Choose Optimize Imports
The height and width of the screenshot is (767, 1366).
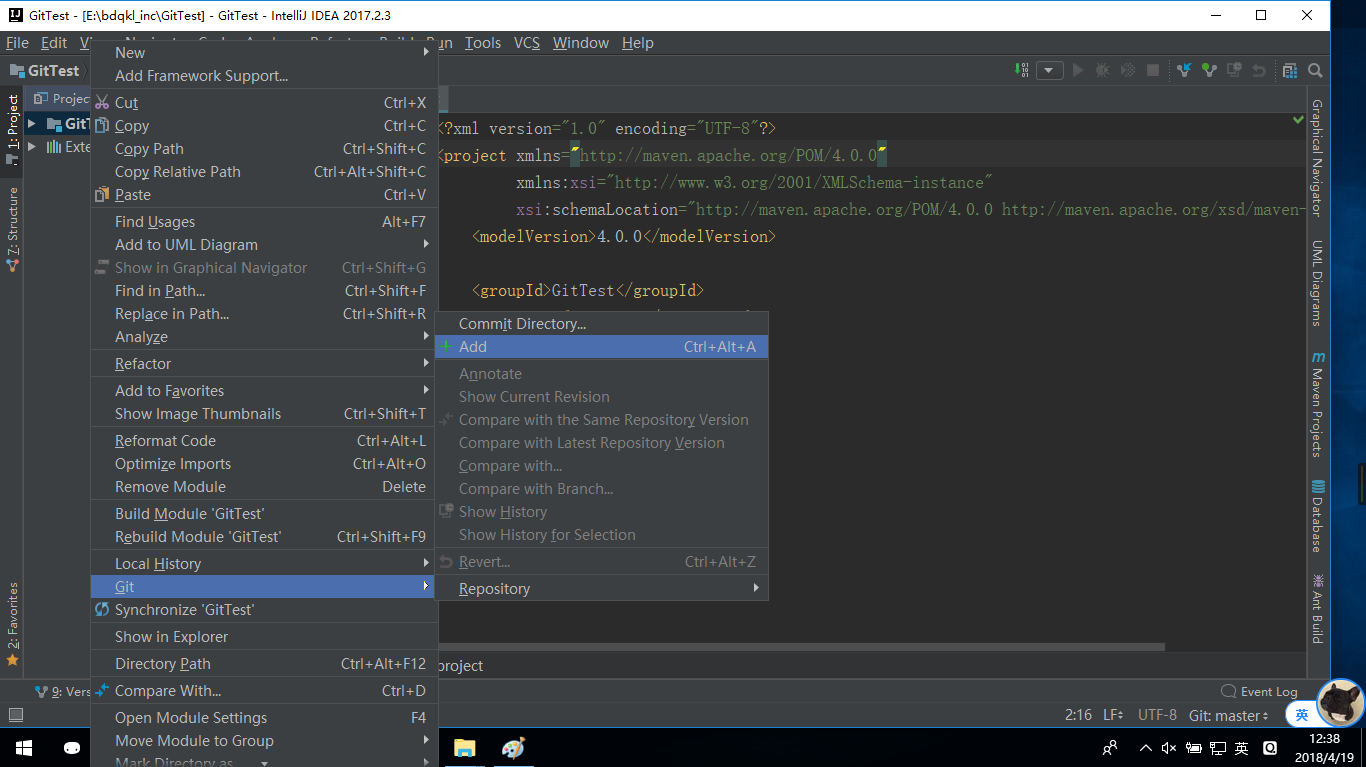264,463
